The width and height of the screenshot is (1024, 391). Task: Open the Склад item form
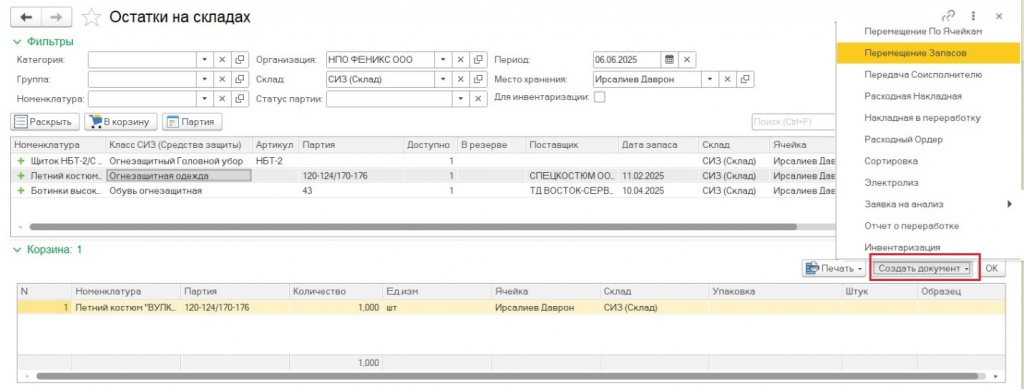click(x=478, y=79)
